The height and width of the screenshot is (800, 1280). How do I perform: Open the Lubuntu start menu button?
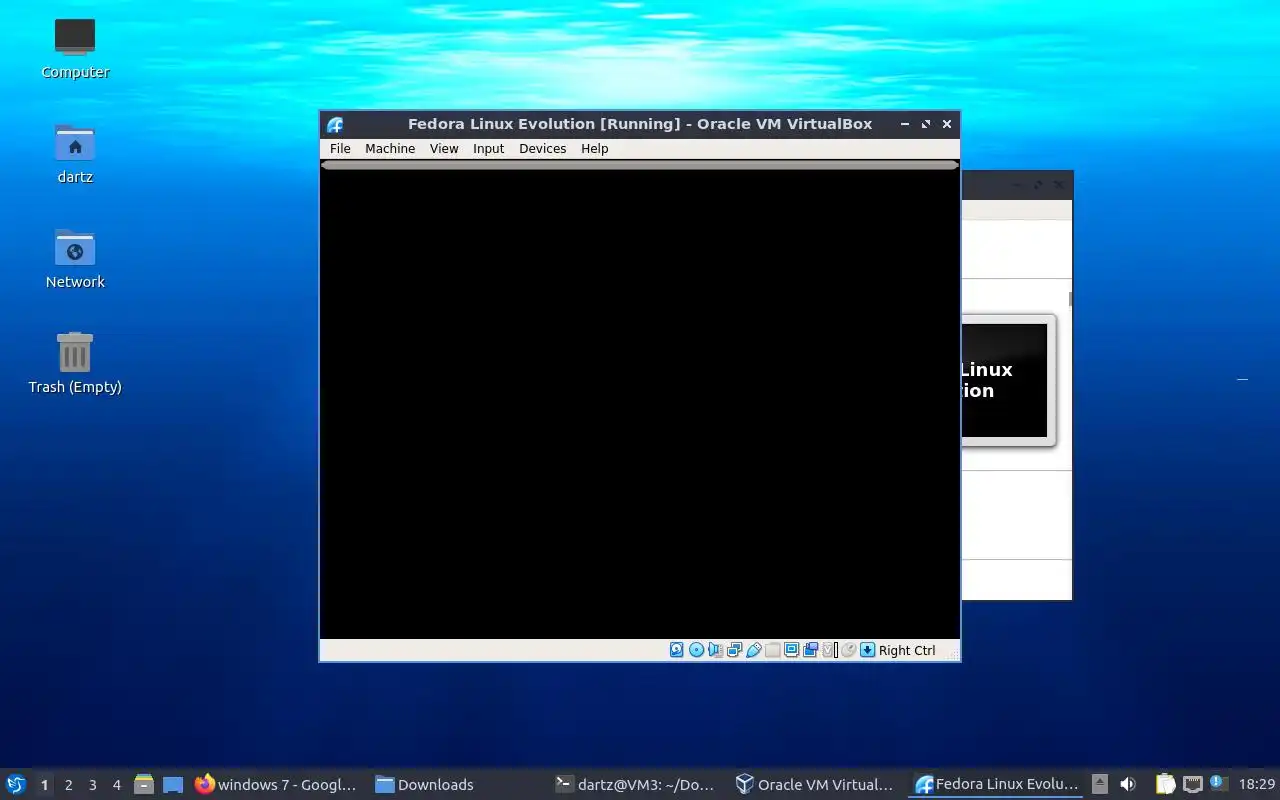(x=15, y=784)
